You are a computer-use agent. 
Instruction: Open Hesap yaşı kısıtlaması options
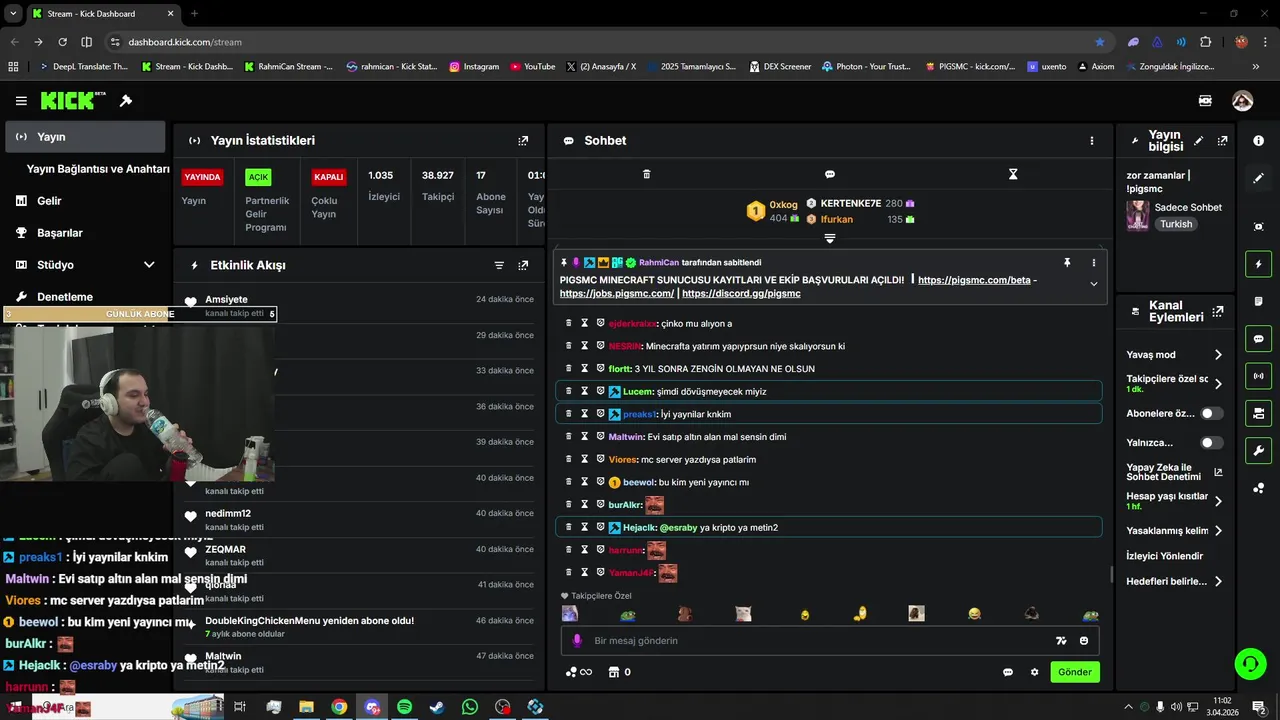pos(1174,501)
